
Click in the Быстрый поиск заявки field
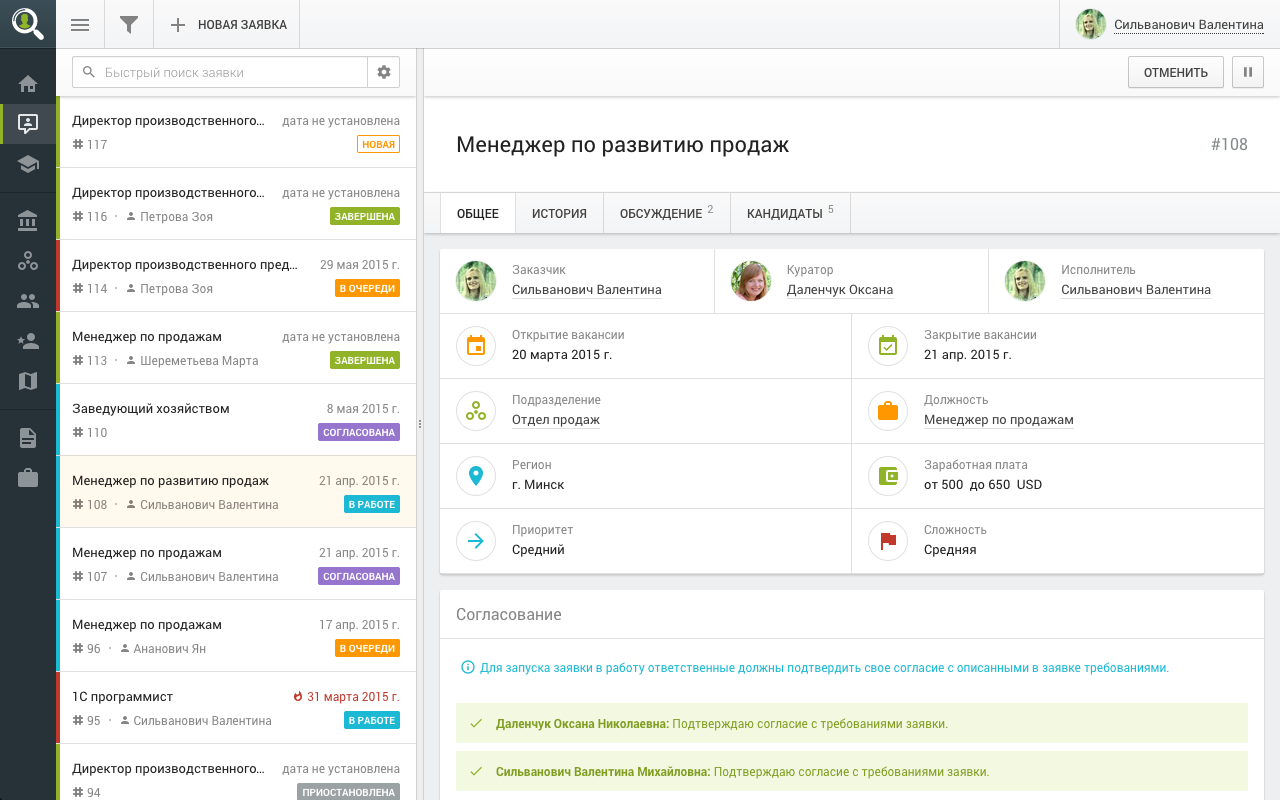230,72
